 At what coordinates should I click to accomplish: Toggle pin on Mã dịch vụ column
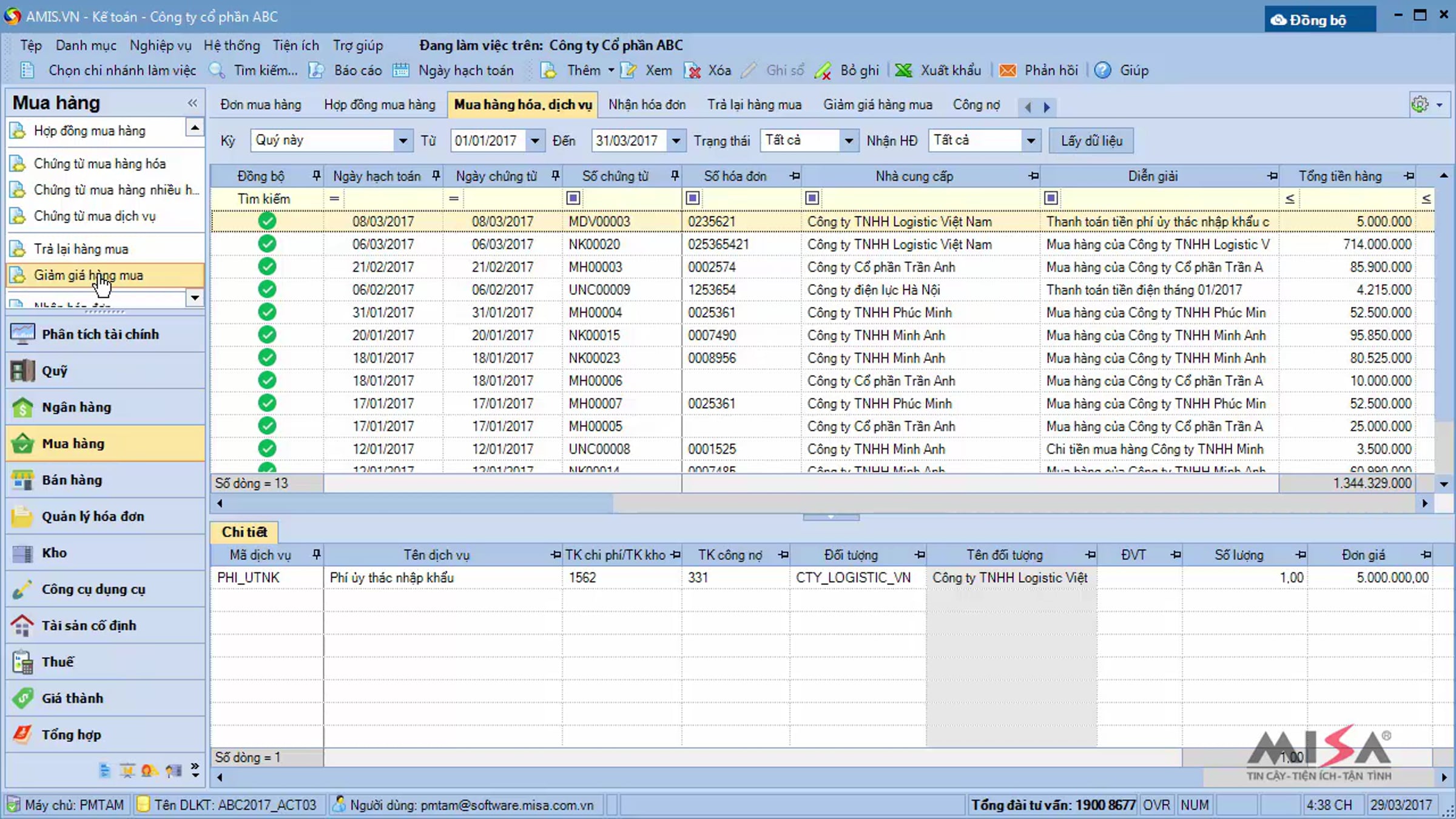(x=316, y=554)
